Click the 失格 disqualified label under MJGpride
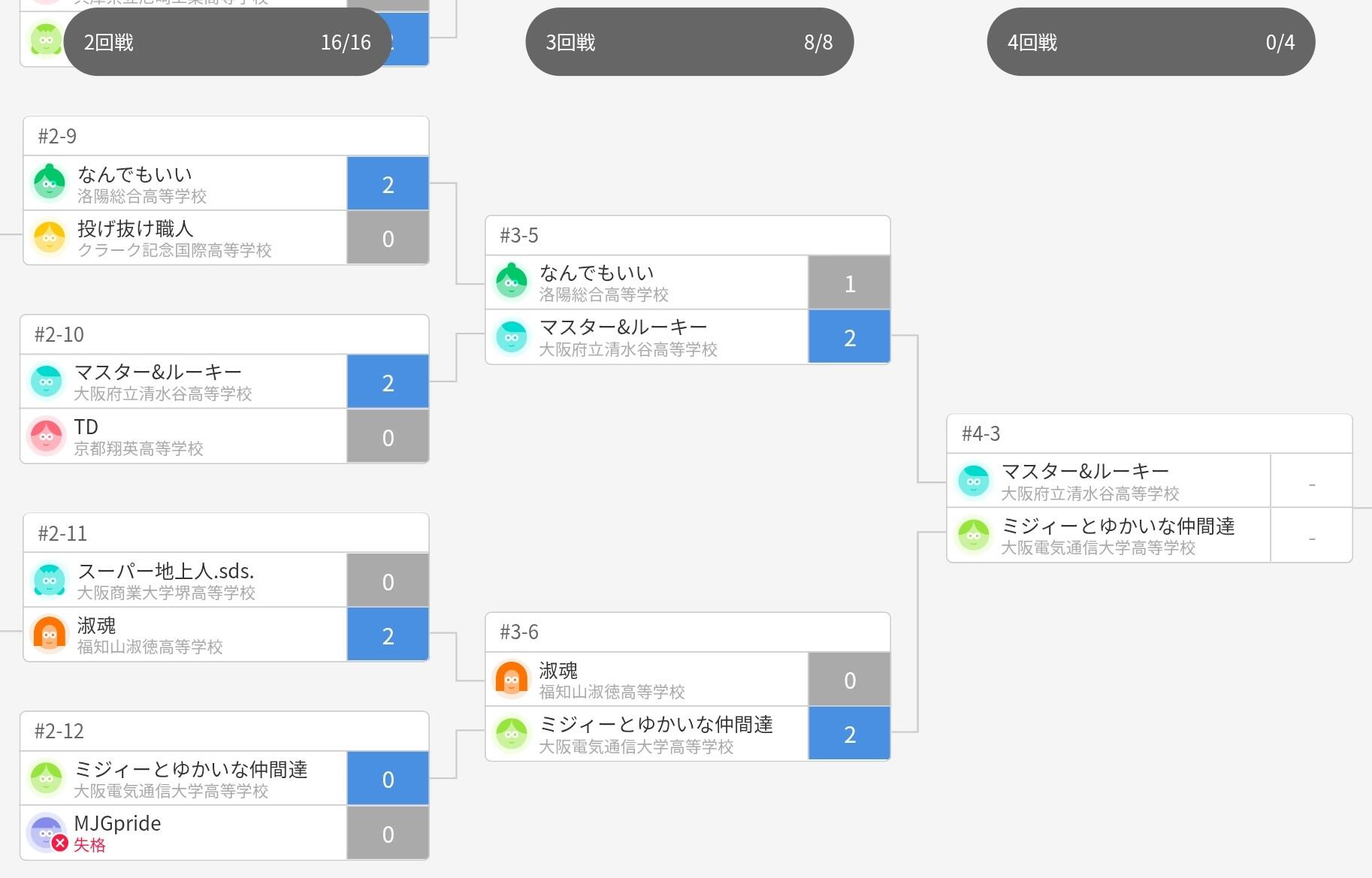This screenshot has height=878, width=1372. coord(89,845)
